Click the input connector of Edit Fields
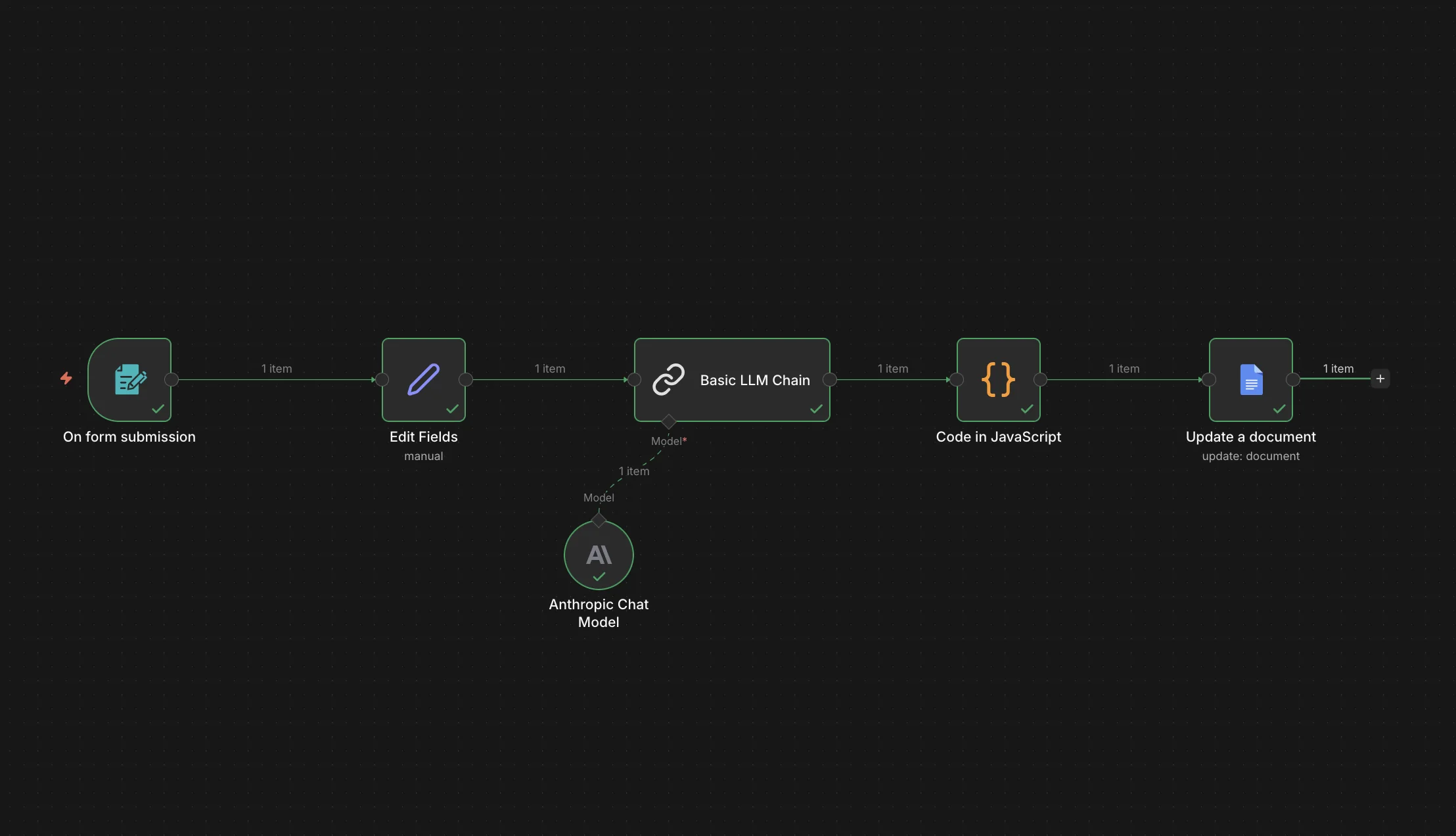 tap(381, 379)
